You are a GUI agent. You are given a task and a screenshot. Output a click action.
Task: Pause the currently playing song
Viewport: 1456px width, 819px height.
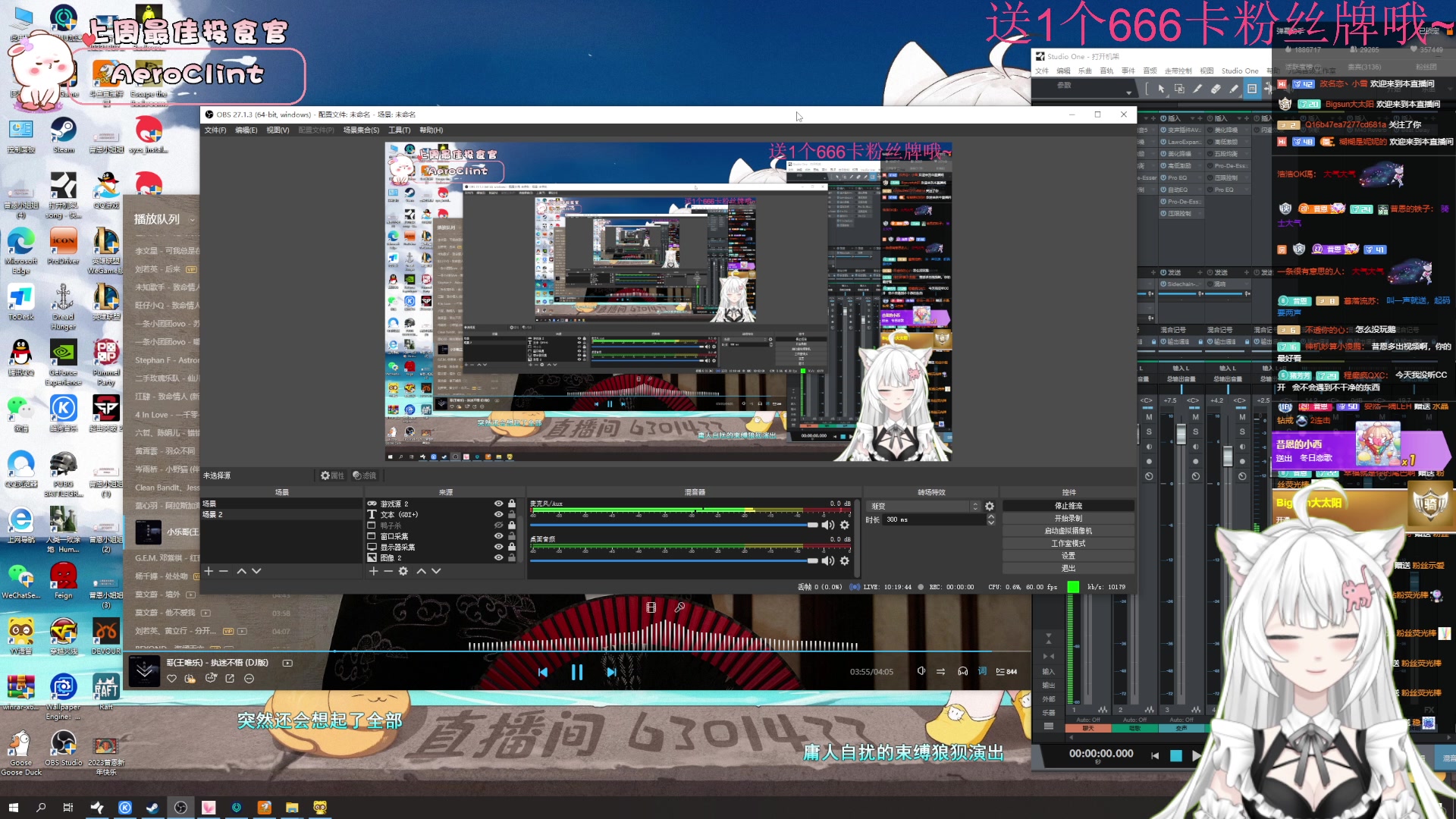click(576, 672)
